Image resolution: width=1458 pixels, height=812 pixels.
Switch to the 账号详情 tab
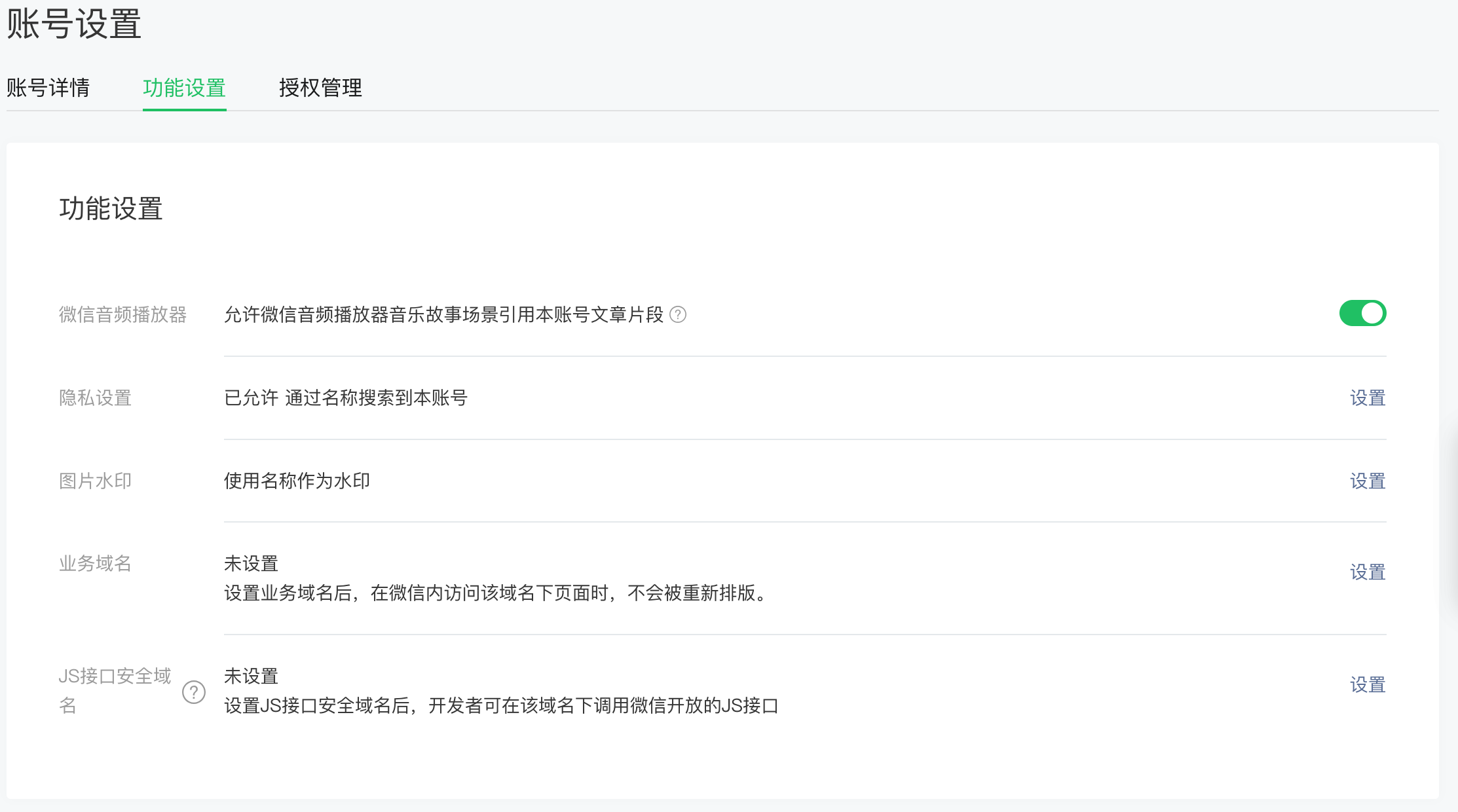pos(48,88)
